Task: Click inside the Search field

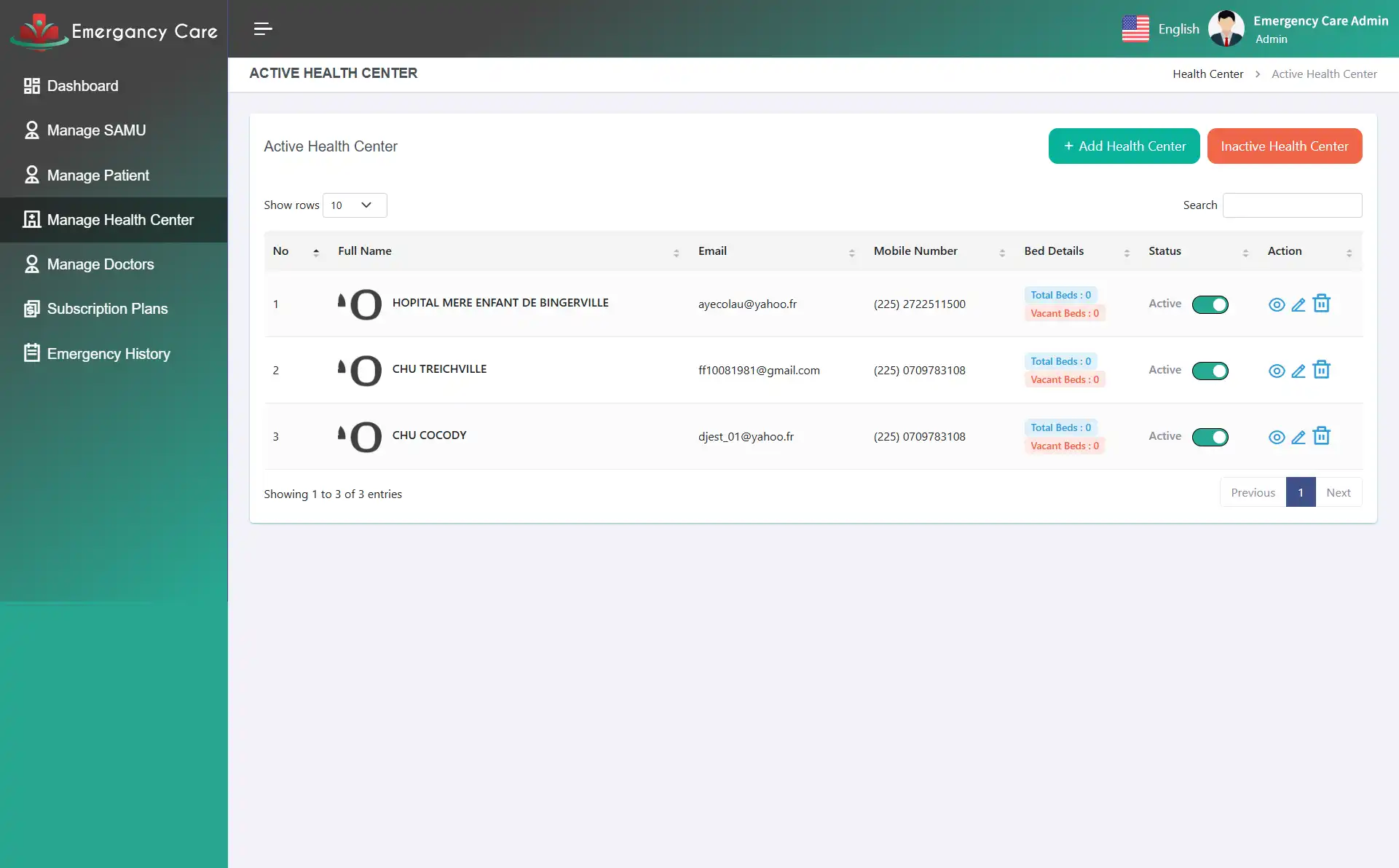Action: point(1292,205)
